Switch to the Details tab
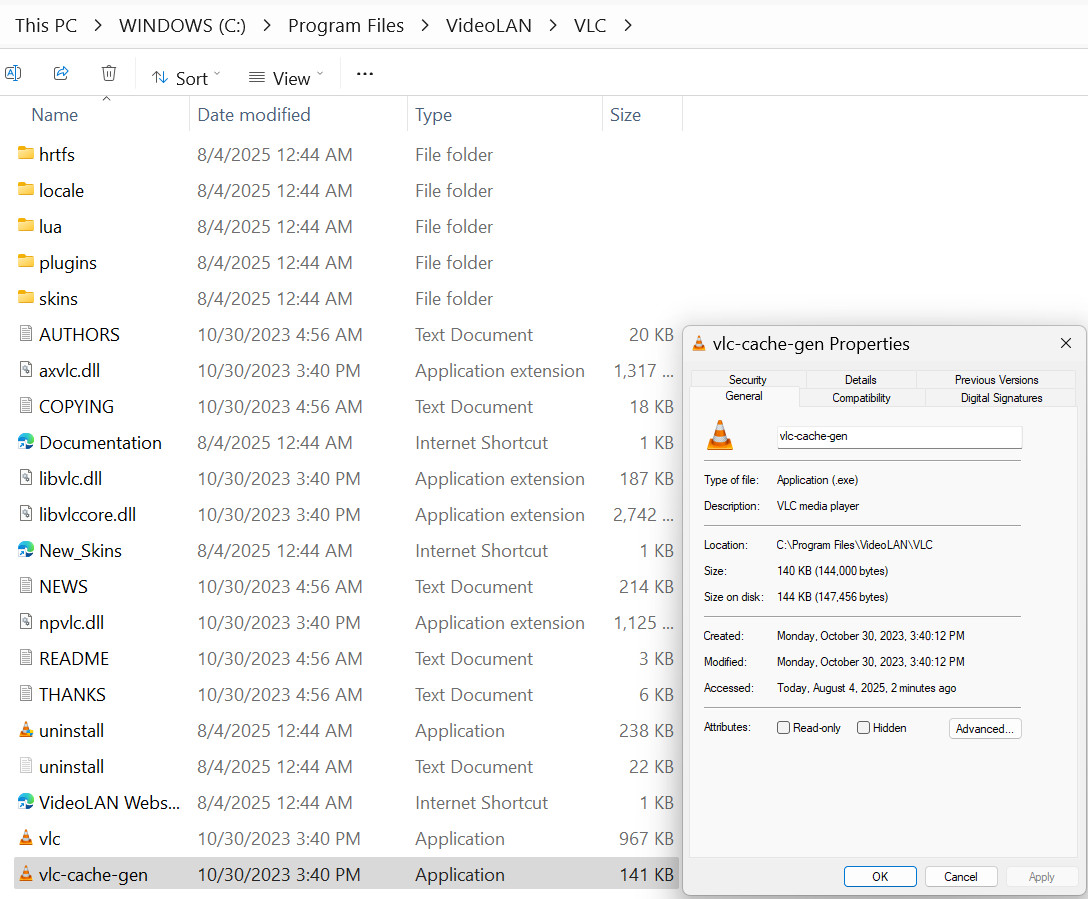Viewport: 1088px width, 899px height. 860,379
